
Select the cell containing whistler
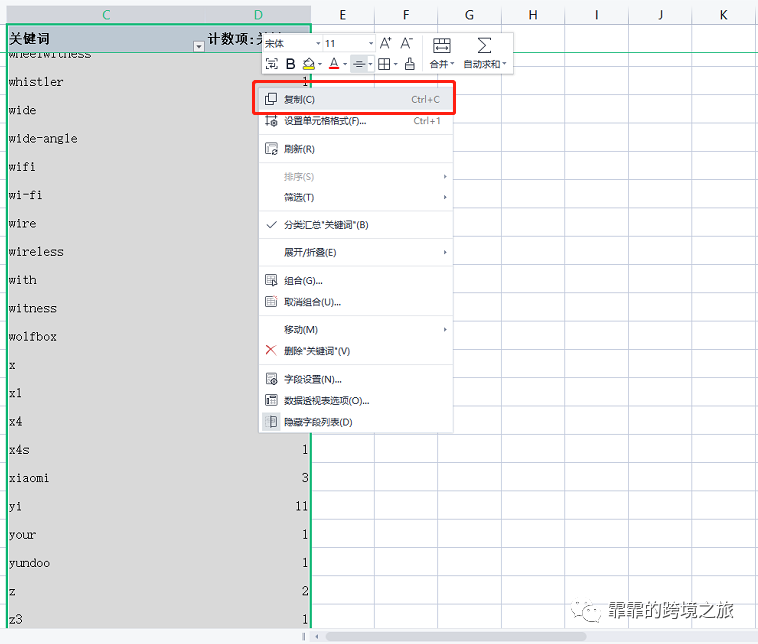click(x=106, y=82)
